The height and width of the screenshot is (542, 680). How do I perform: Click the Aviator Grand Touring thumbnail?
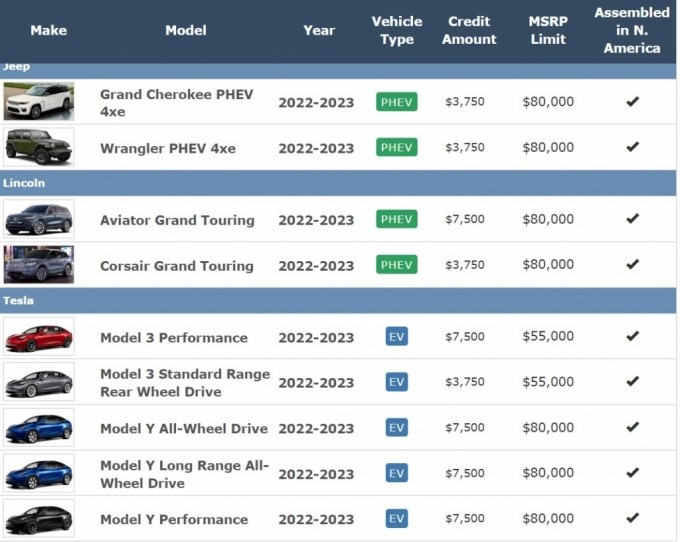click(x=39, y=219)
